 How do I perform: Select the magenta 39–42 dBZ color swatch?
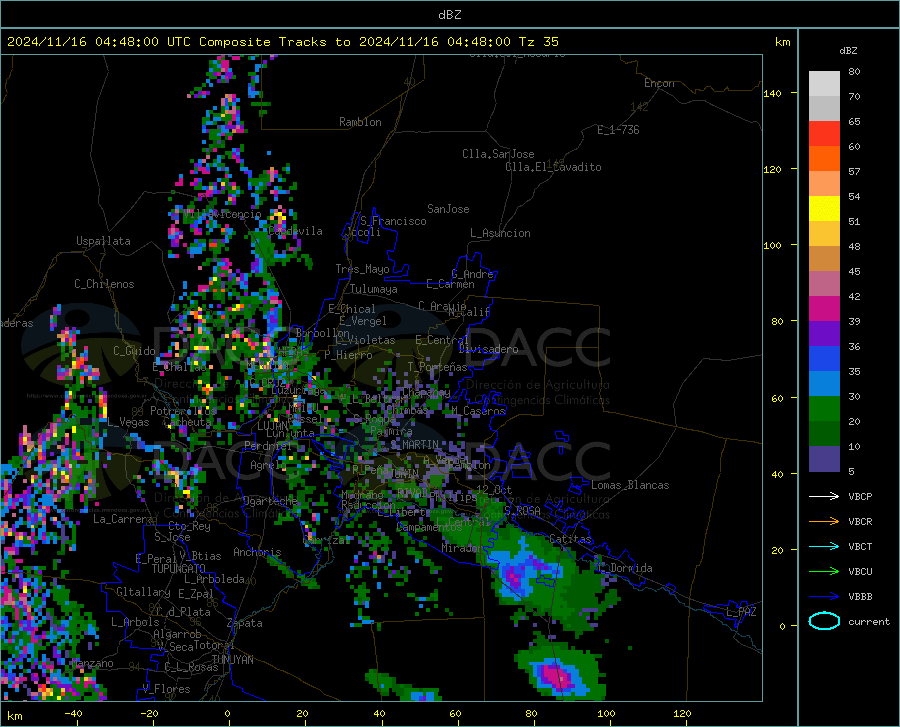click(824, 309)
